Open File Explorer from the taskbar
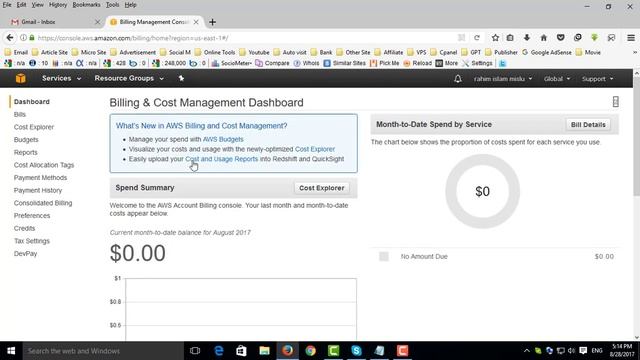 (x=264, y=351)
